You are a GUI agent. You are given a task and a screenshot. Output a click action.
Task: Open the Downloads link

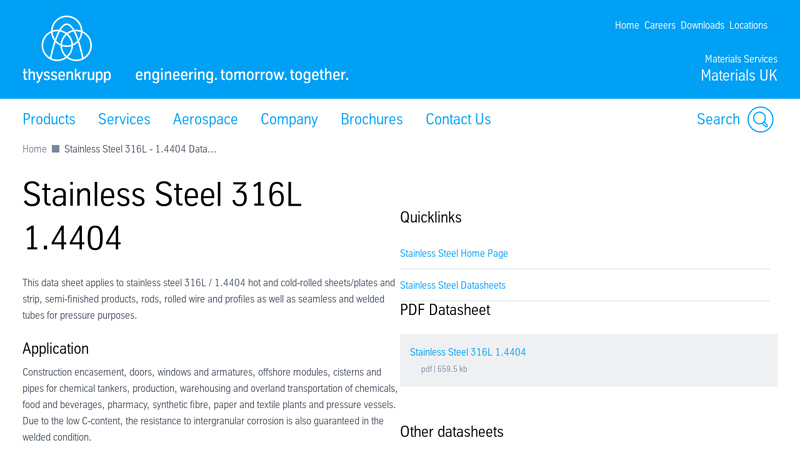coord(702,26)
